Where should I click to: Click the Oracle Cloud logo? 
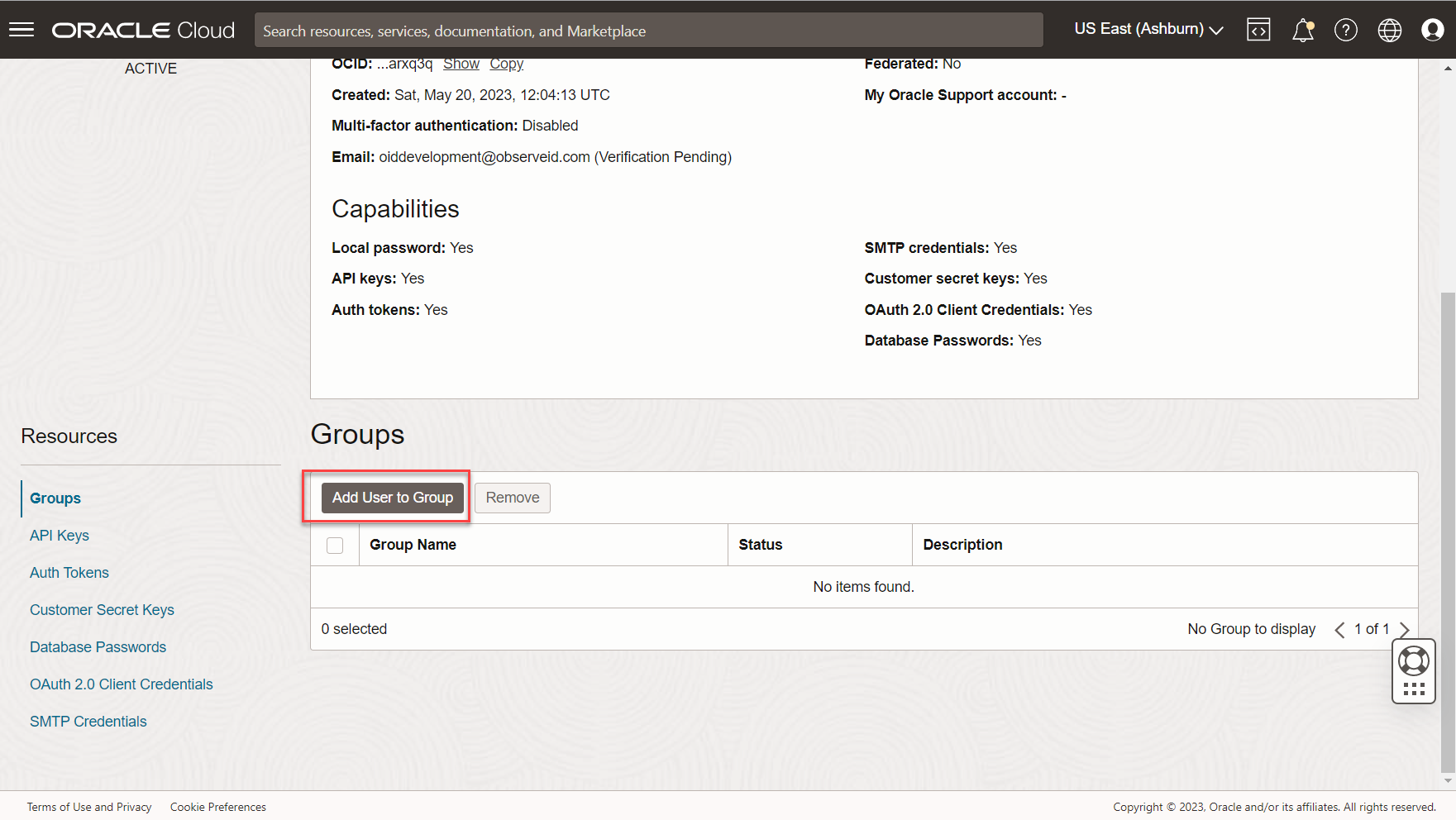pyautogui.click(x=143, y=30)
